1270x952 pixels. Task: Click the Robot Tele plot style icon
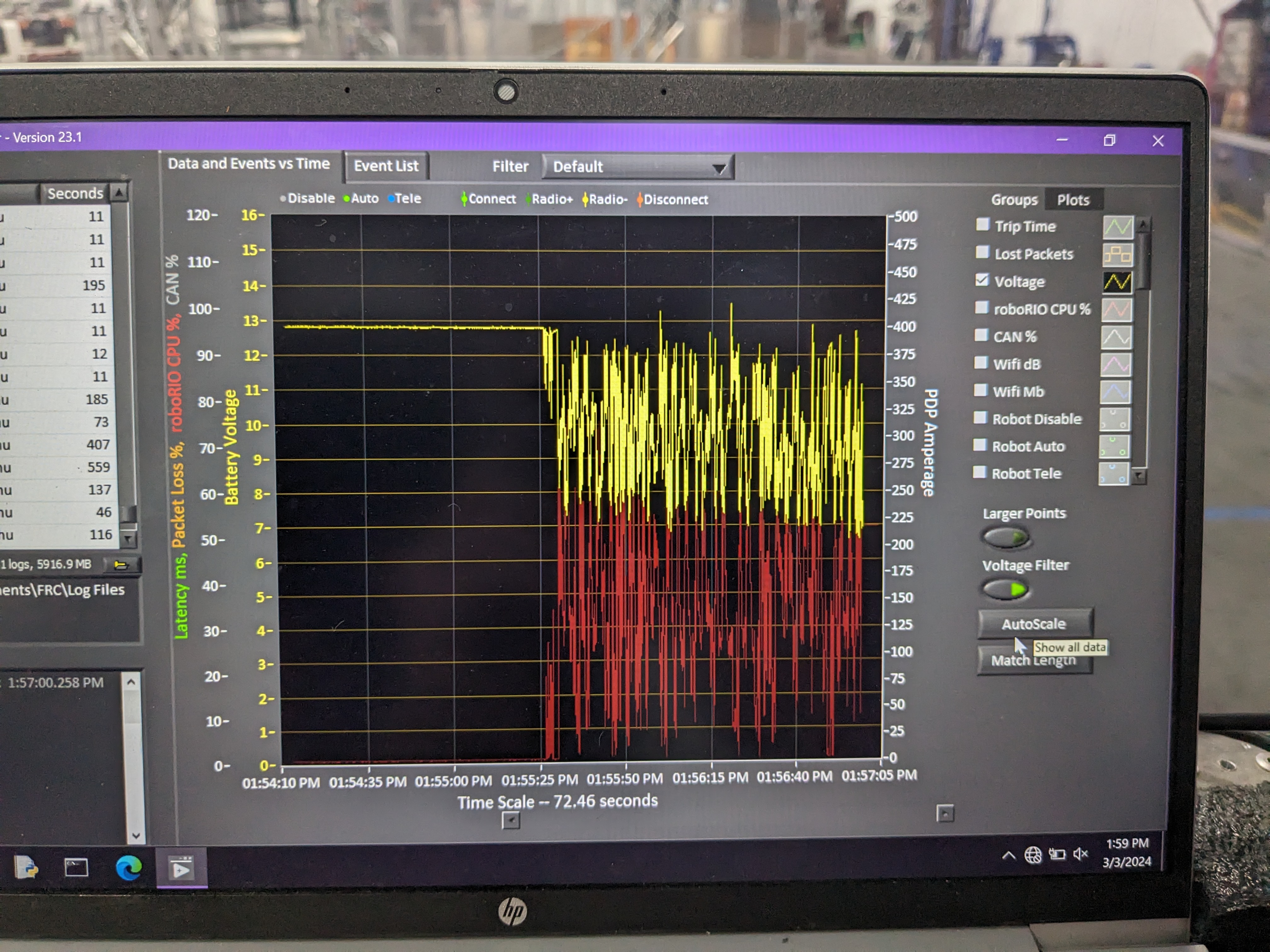pos(1113,474)
